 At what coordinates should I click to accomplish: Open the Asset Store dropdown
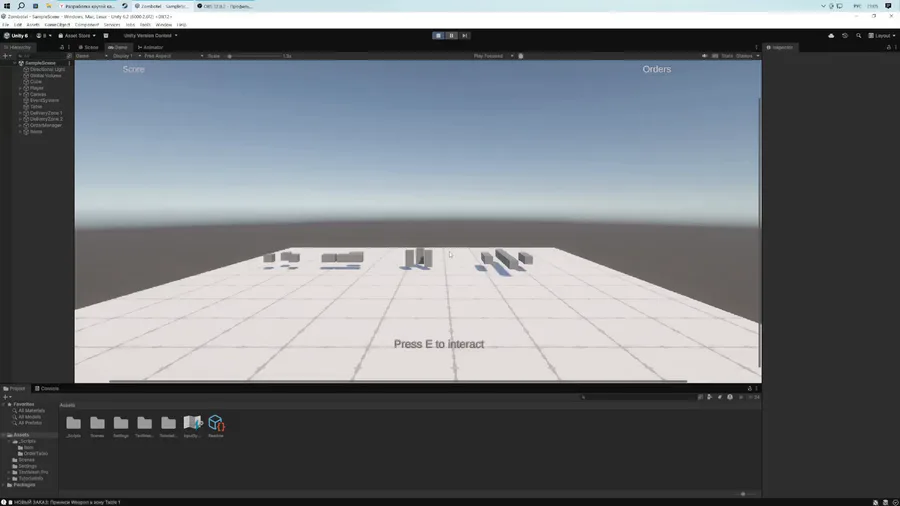77,36
